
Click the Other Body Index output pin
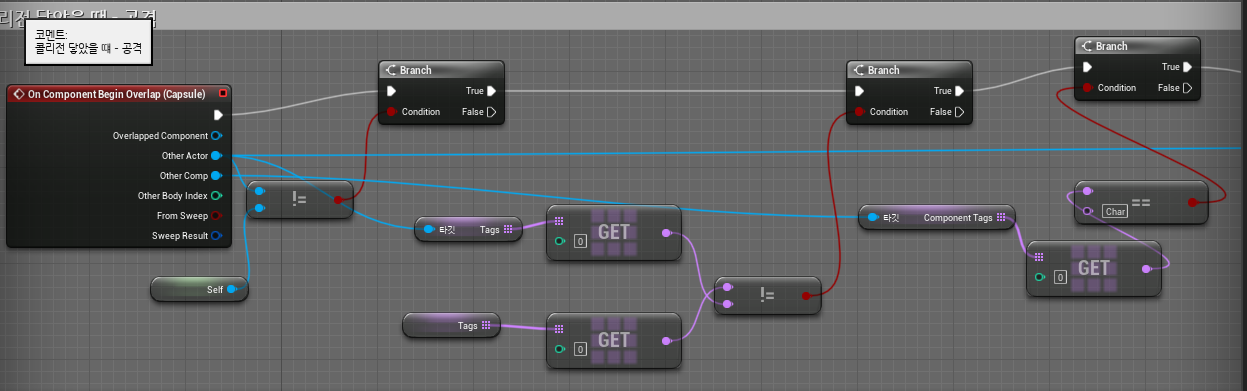point(216,196)
